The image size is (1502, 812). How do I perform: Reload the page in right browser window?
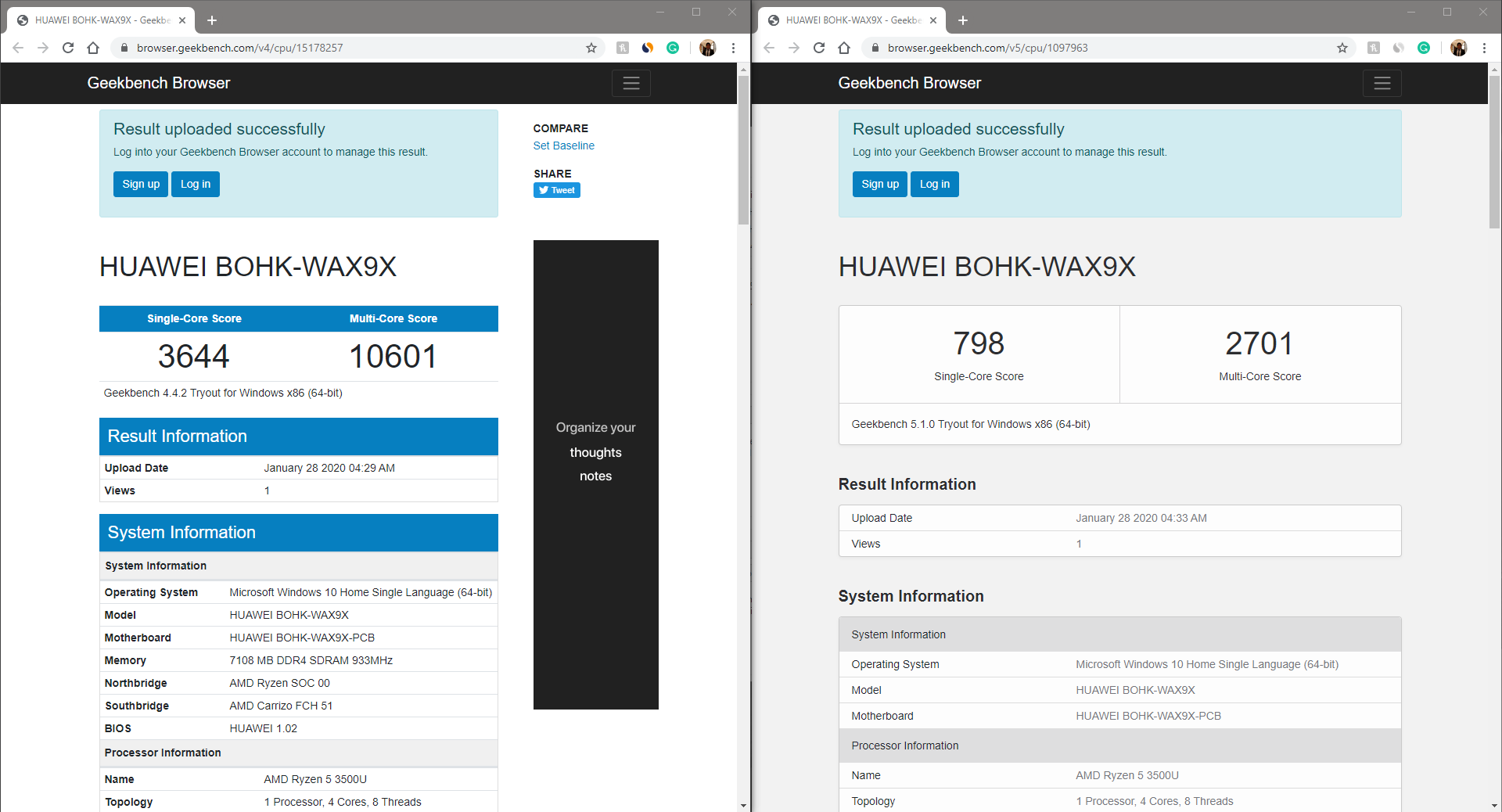tap(819, 48)
